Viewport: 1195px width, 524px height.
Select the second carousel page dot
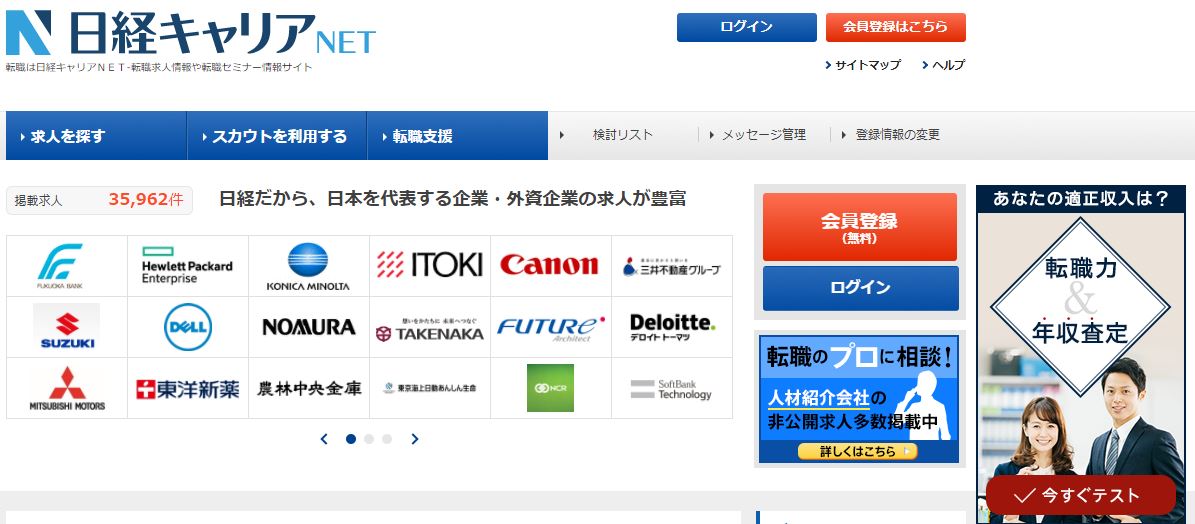[x=369, y=439]
